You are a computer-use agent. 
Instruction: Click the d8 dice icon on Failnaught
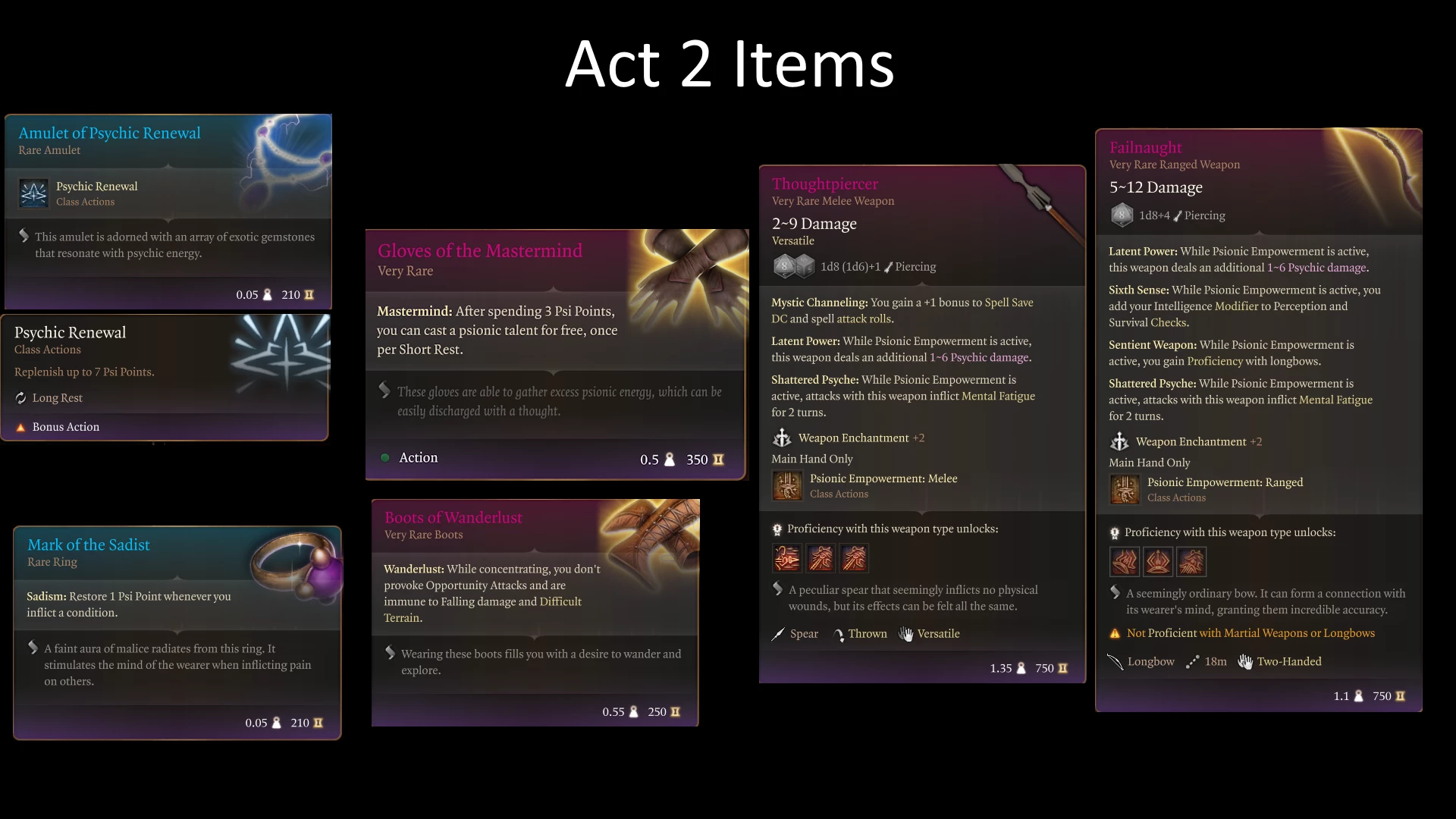point(1122,215)
